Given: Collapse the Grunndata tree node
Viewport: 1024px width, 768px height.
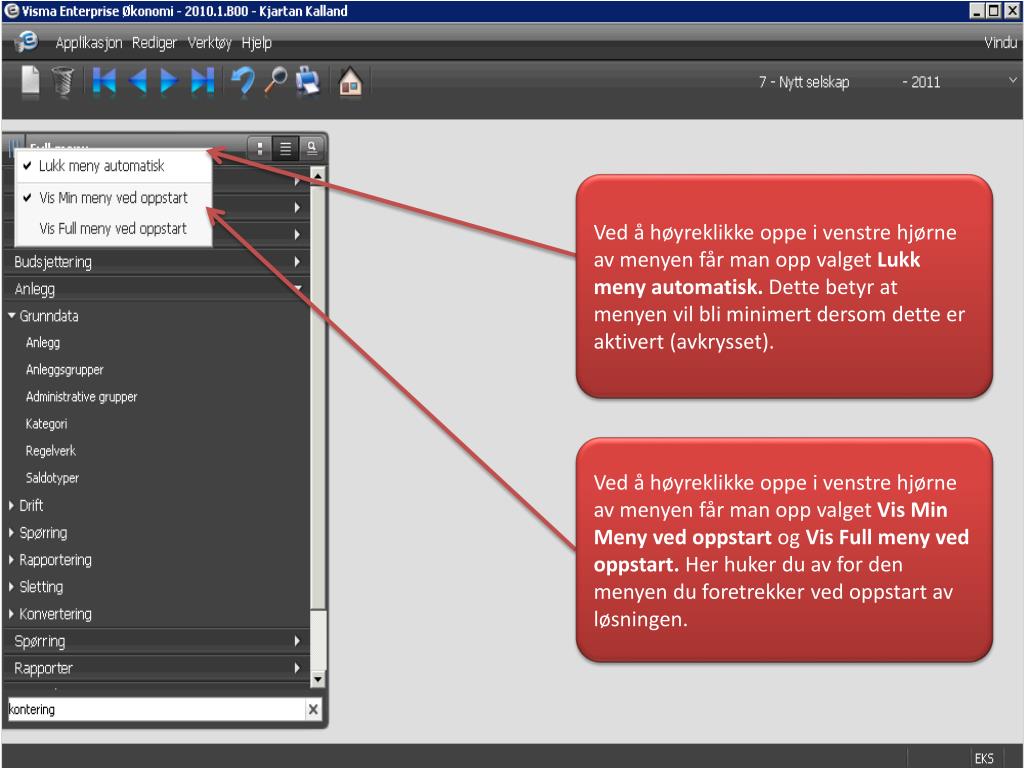Looking at the screenshot, I should pyautogui.click(x=12, y=315).
